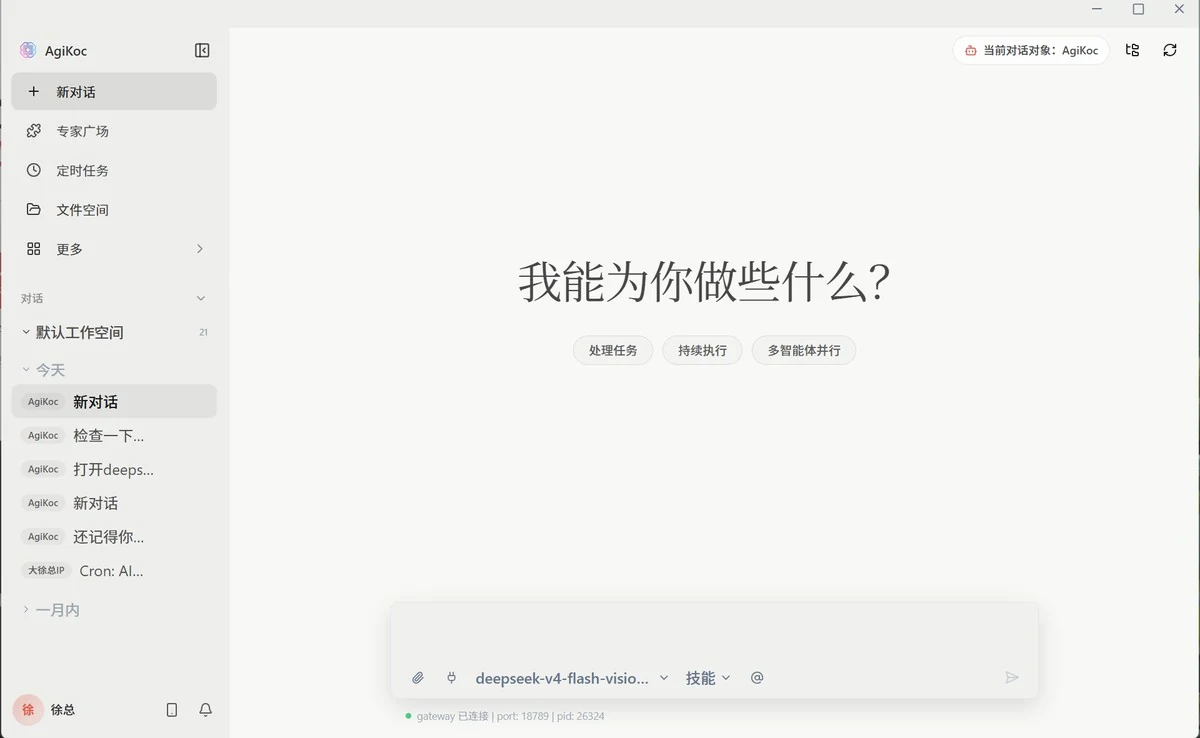
Task: Click the 更多 grid icon
Action: [34, 249]
